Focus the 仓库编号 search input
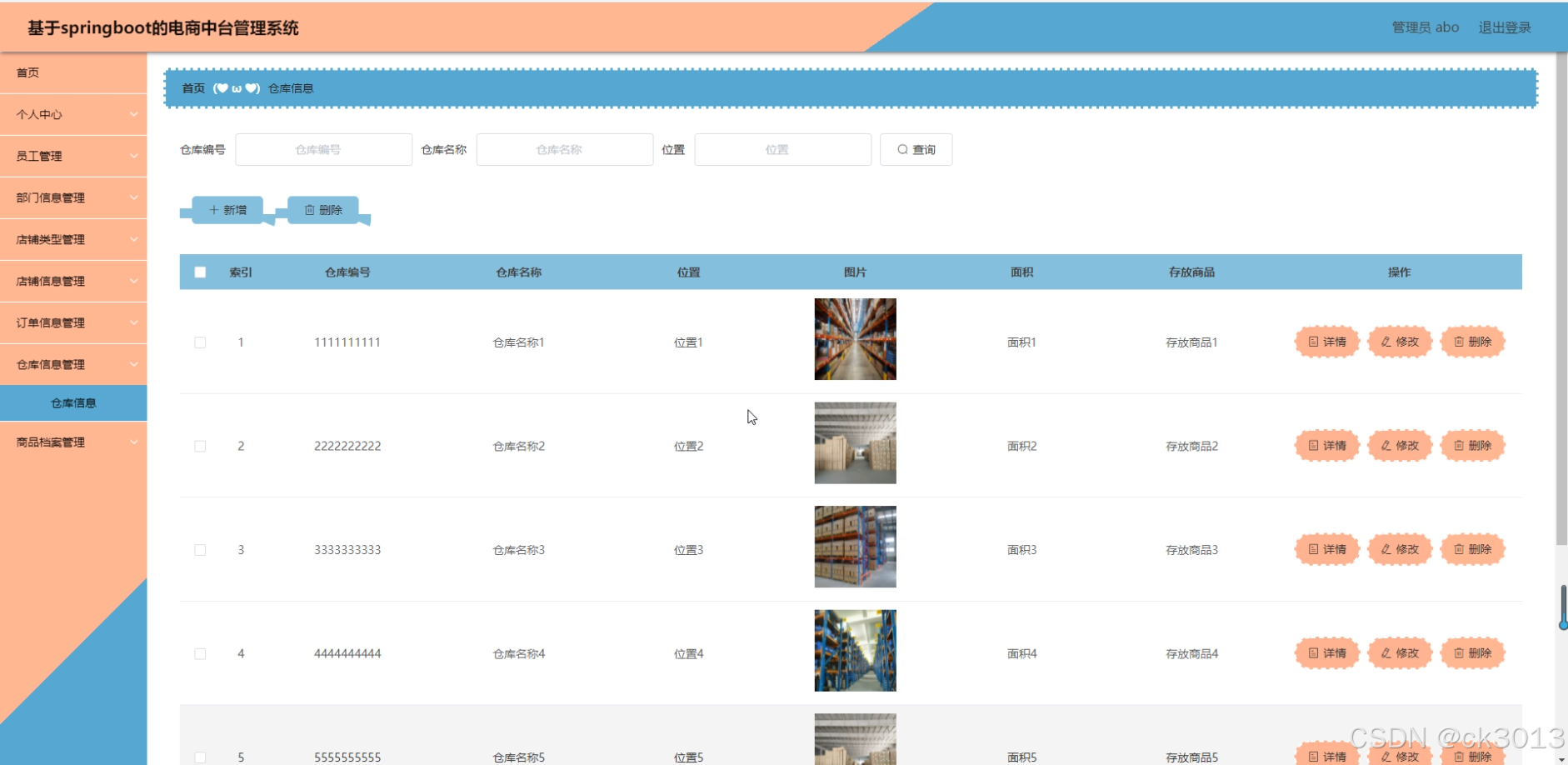The height and width of the screenshot is (765, 1568). click(x=323, y=150)
